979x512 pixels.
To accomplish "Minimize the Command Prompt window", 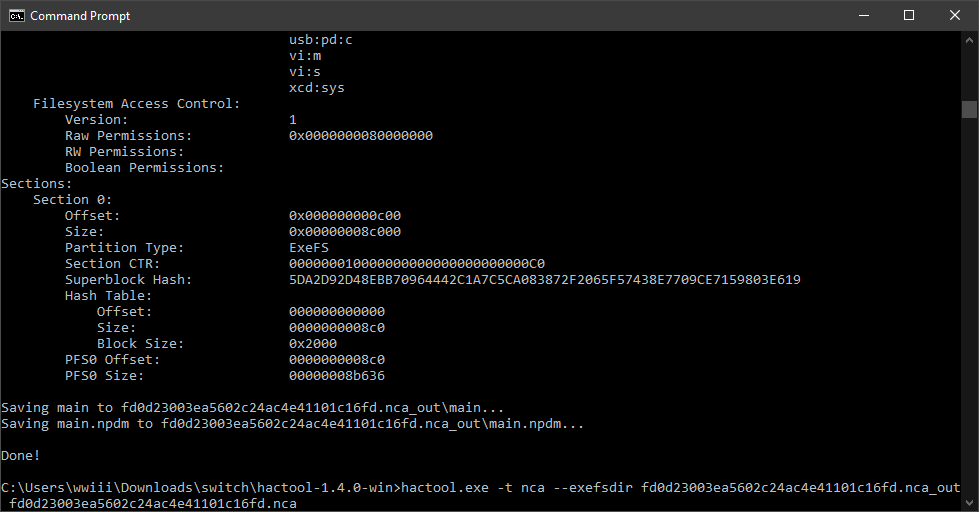I will pos(863,16).
